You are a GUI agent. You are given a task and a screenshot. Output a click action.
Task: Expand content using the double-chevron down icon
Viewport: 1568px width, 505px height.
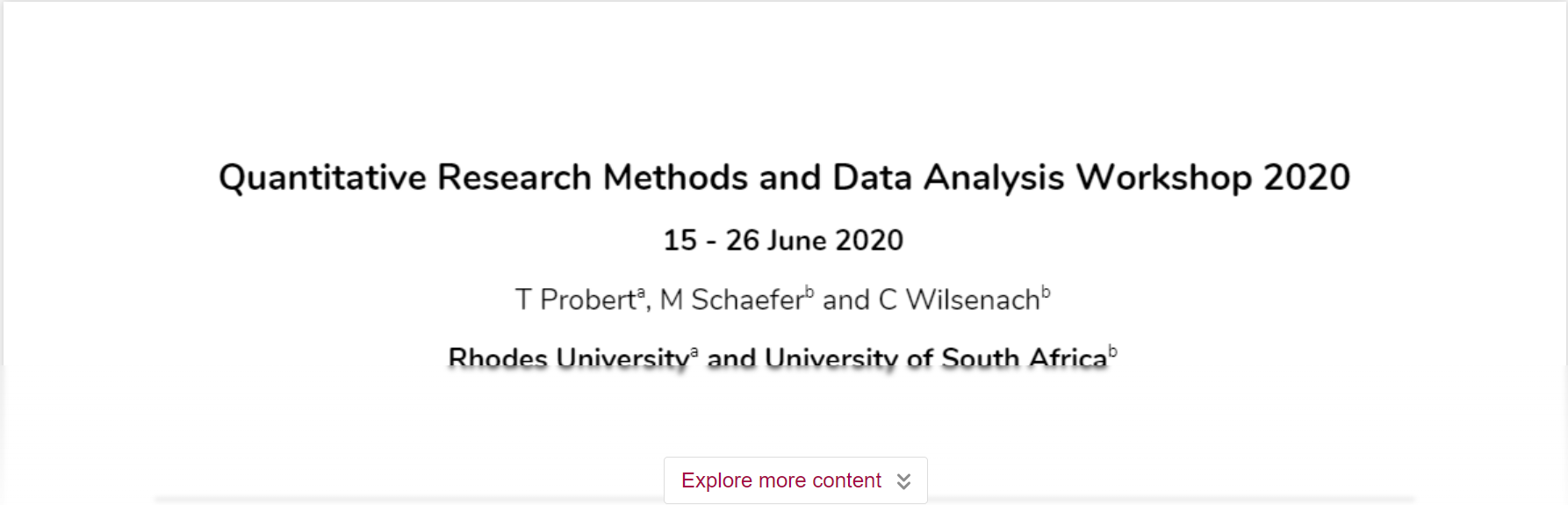903,481
